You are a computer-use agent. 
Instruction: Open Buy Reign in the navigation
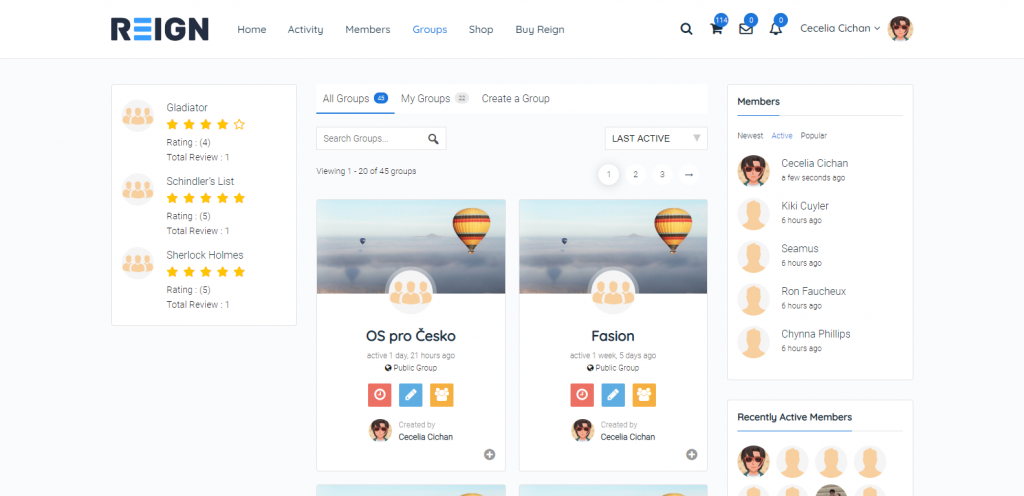click(540, 29)
